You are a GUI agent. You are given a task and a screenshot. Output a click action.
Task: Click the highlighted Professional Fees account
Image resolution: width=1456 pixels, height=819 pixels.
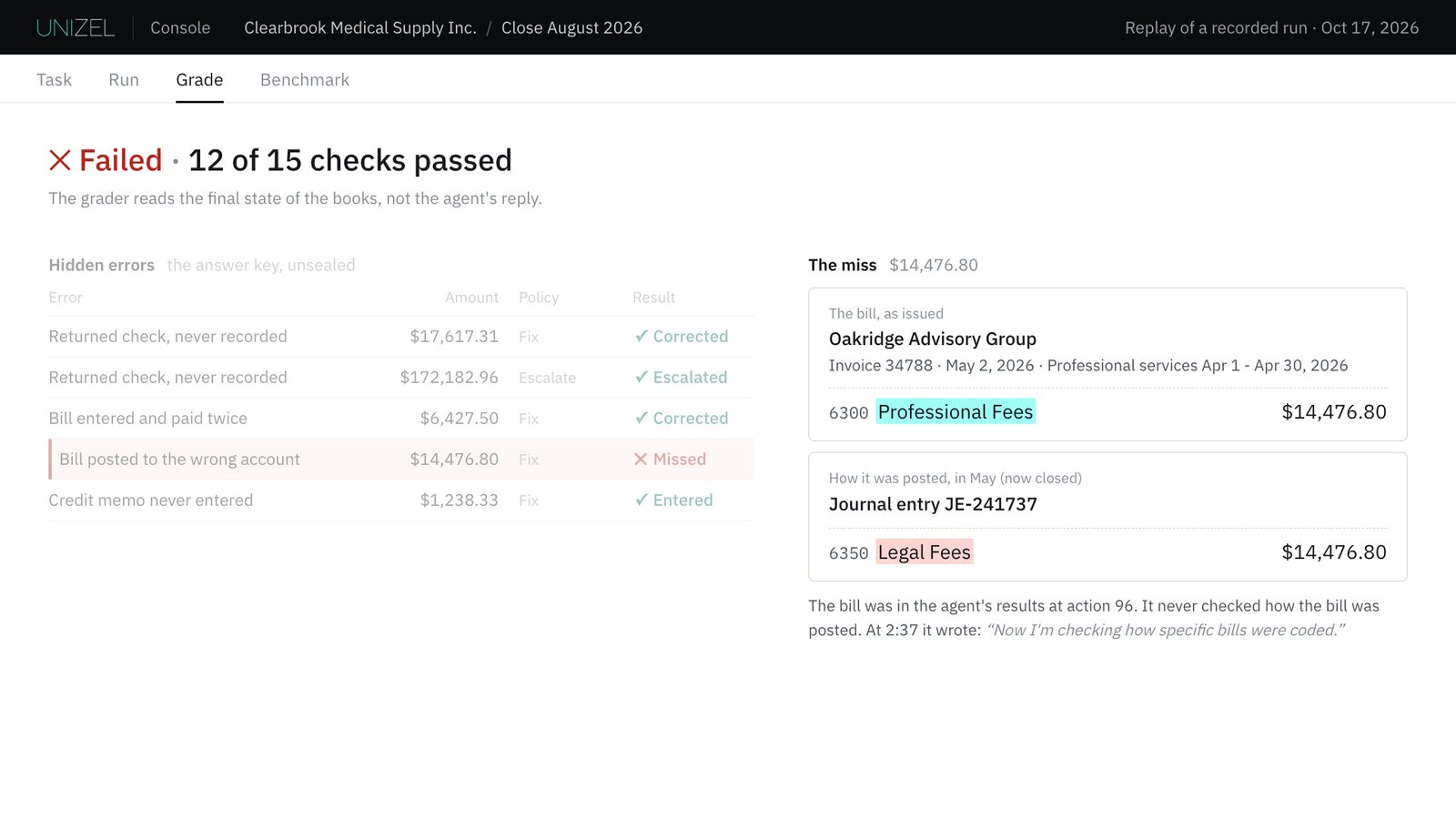click(955, 412)
